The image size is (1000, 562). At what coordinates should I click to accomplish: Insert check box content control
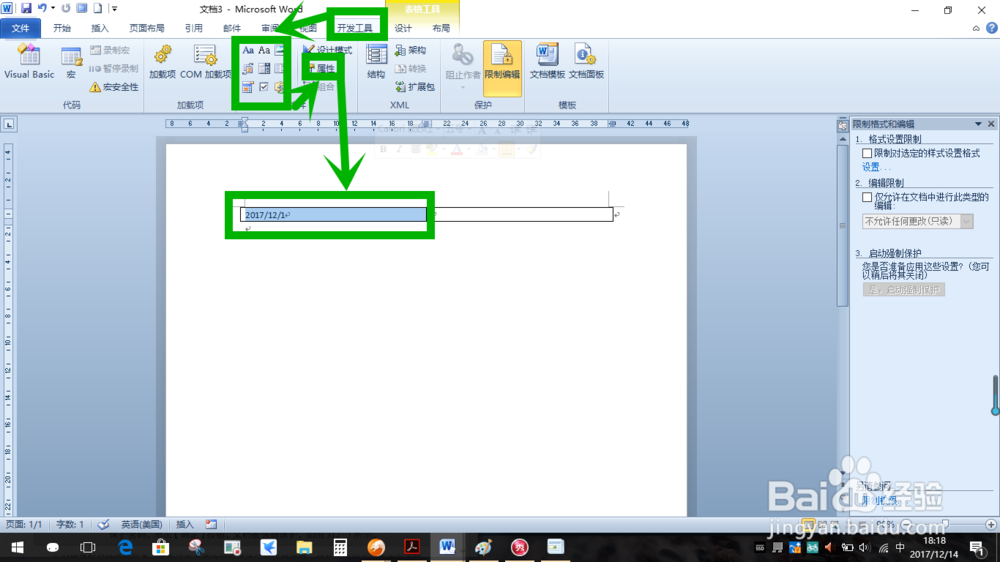click(x=264, y=87)
